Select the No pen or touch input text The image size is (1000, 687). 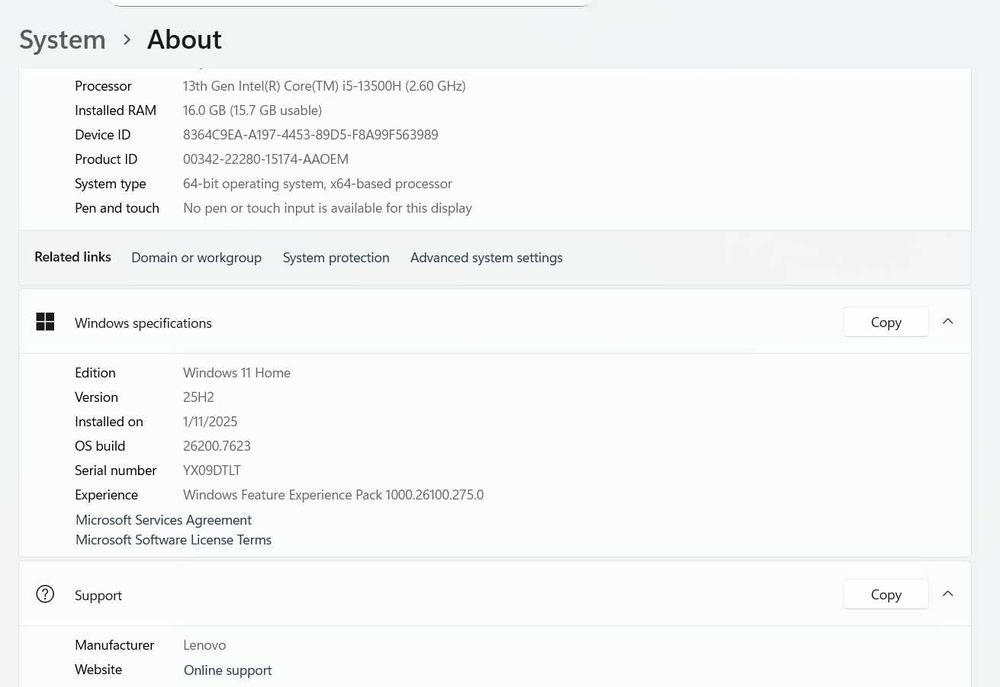click(x=328, y=208)
